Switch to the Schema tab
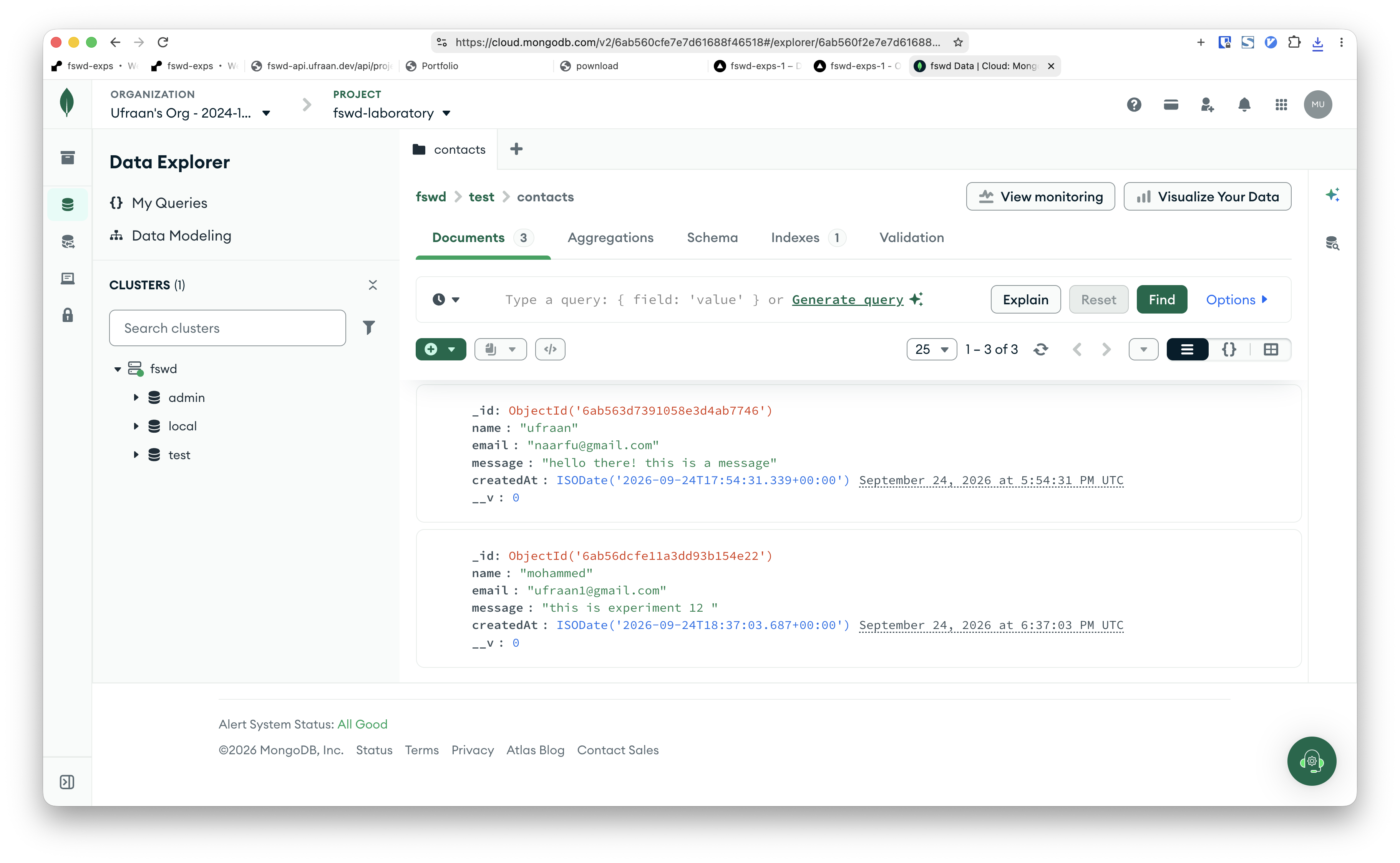The height and width of the screenshot is (863, 1400). (712, 237)
